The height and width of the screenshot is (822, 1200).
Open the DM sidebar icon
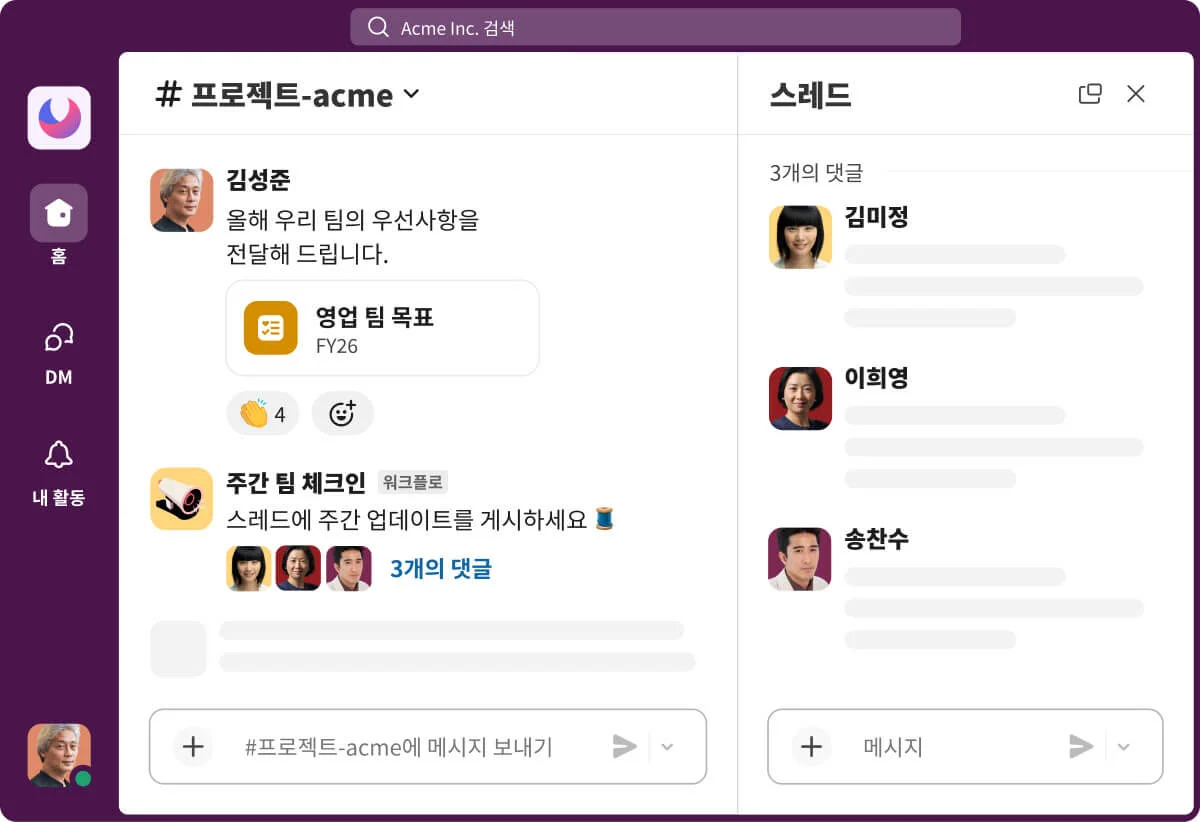tap(58, 339)
